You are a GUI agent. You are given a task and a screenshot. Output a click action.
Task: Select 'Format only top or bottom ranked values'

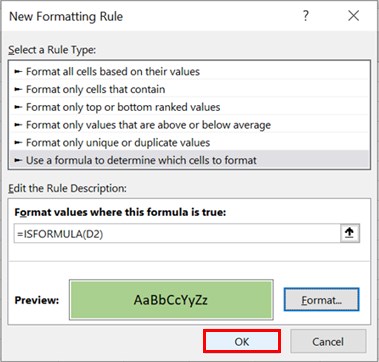point(189,107)
